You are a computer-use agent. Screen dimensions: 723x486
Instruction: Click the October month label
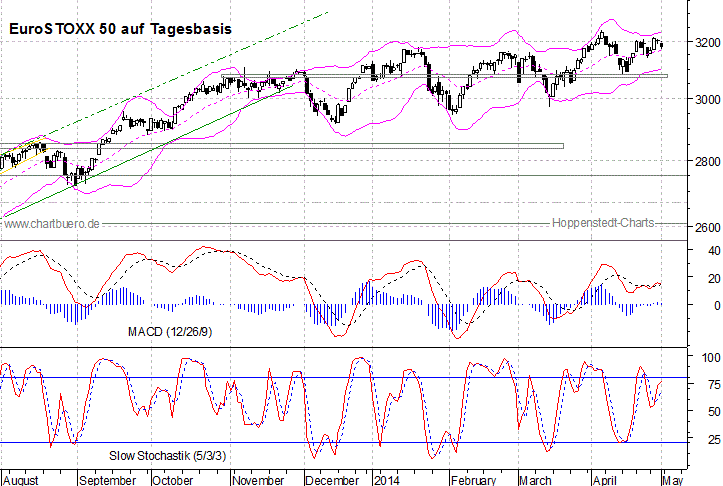tap(172, 480)
